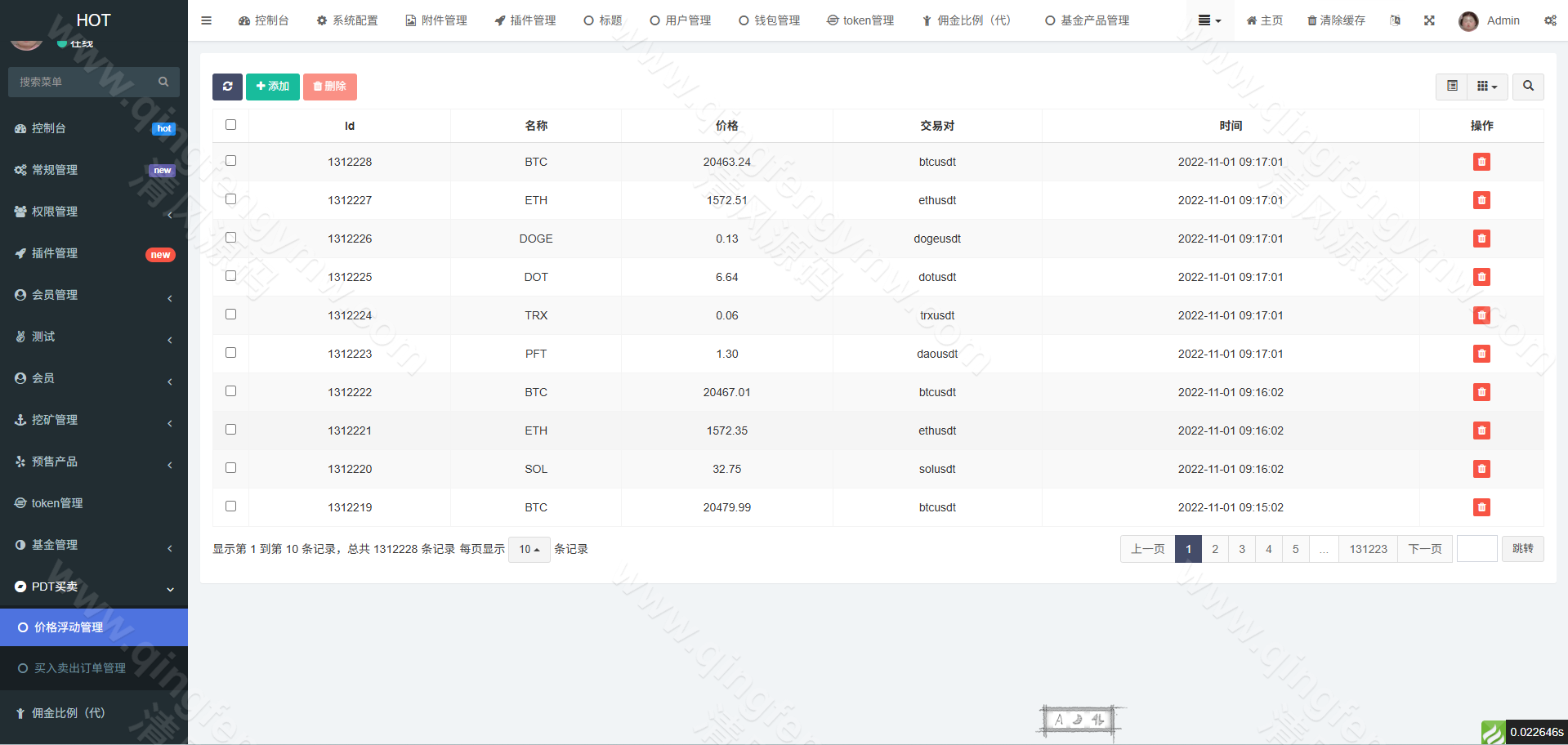Tick the checkbox for row 1312223
Image resolution: width=1568 pixels, height=745 pixels.
[230, 353]
